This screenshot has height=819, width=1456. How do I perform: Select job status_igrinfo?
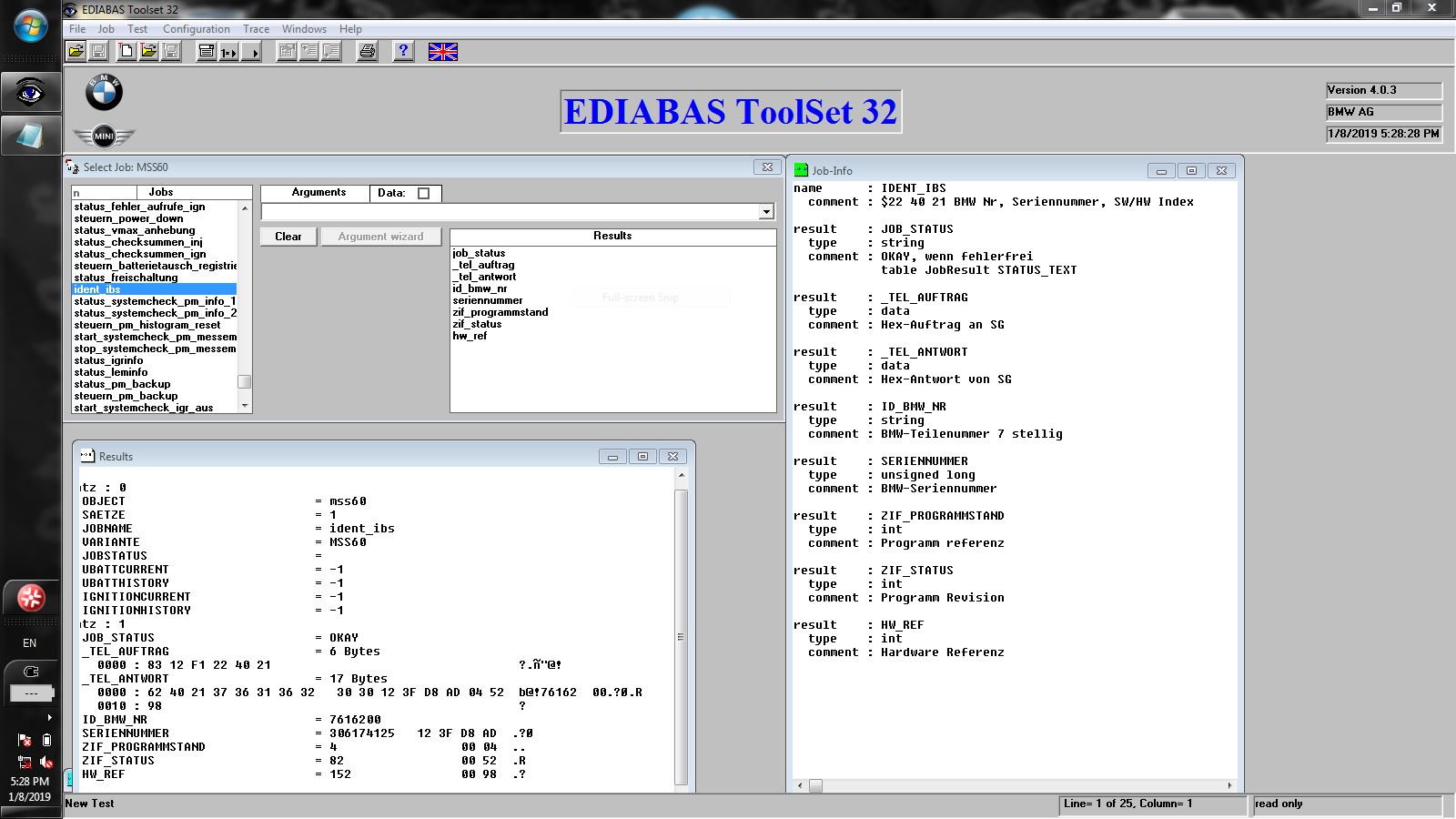tap(108, 360)
